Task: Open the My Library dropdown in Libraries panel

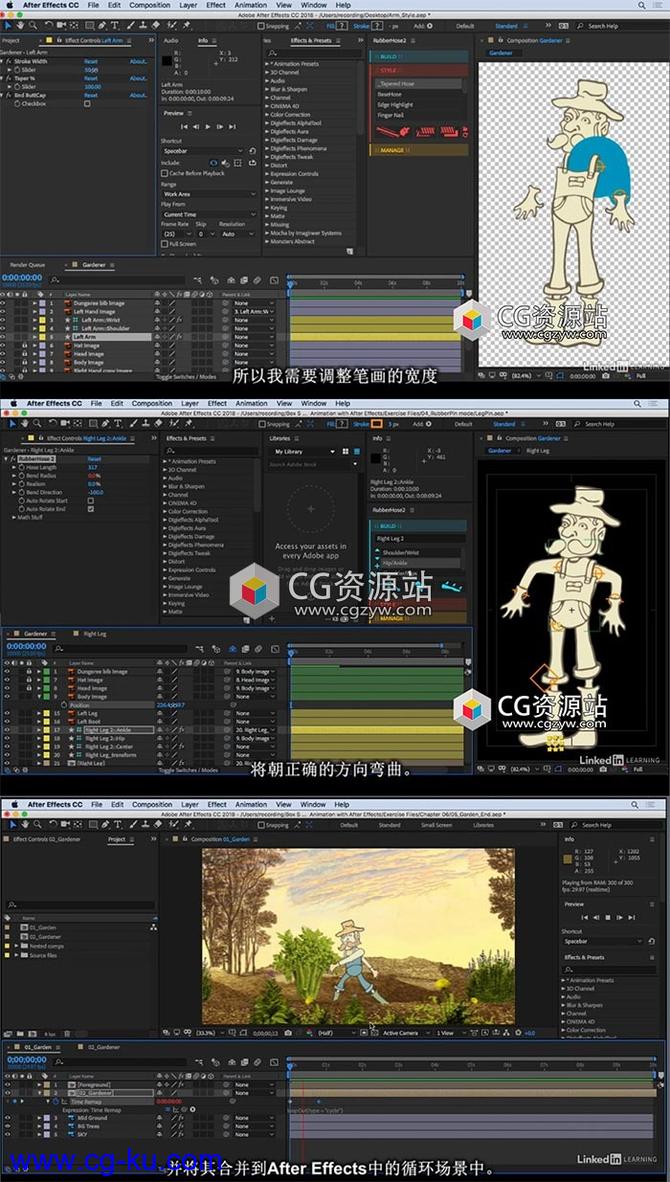Action: click(x=302, y=452)
